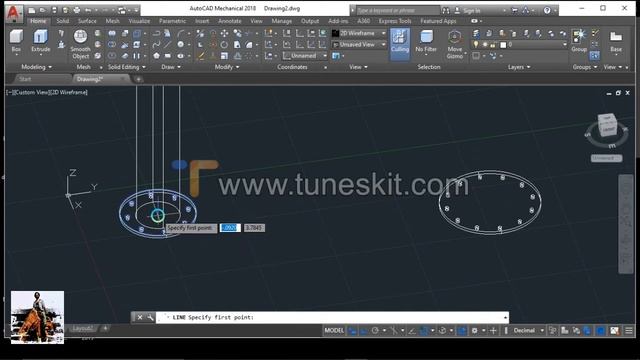Open the Mesh ribbon tab

[x=113, y=21]
